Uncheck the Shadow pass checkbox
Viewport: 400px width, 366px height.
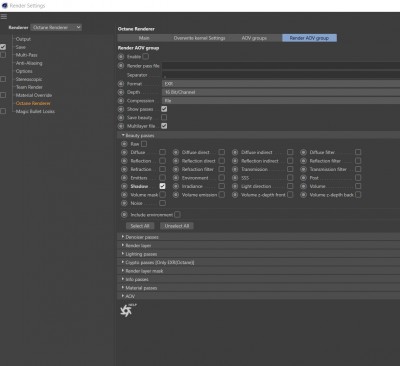tap(162, 186)
